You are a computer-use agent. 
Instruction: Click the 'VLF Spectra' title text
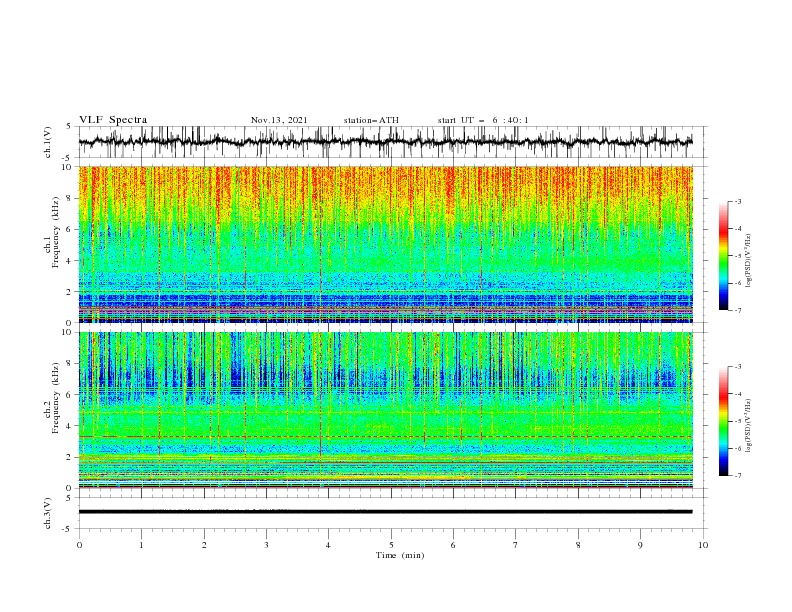[113, 120]
